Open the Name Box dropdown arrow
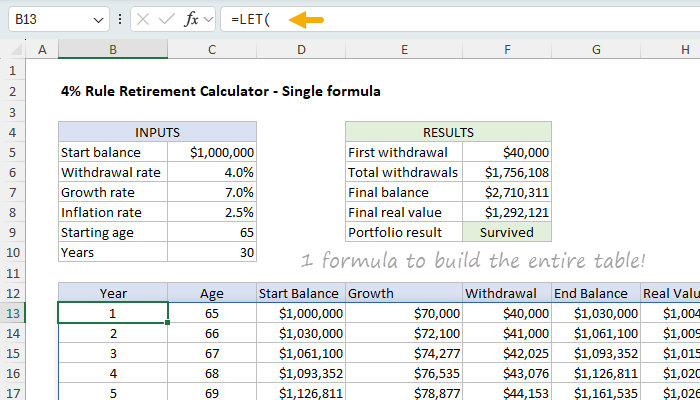Screen dimensions: 700x400 pyautogui.click(x=98, y=20)
